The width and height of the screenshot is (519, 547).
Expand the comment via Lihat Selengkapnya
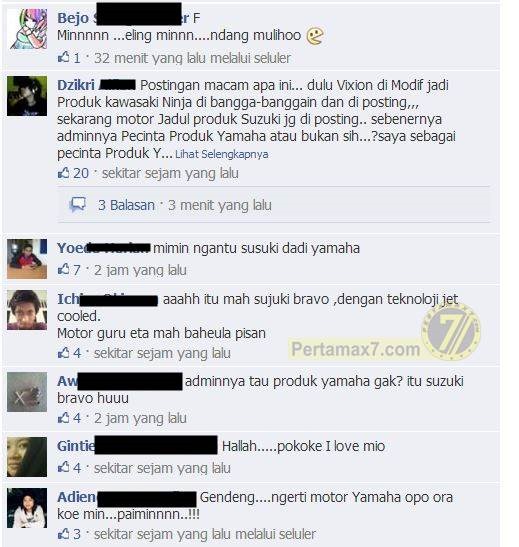(x=221, y=154)
